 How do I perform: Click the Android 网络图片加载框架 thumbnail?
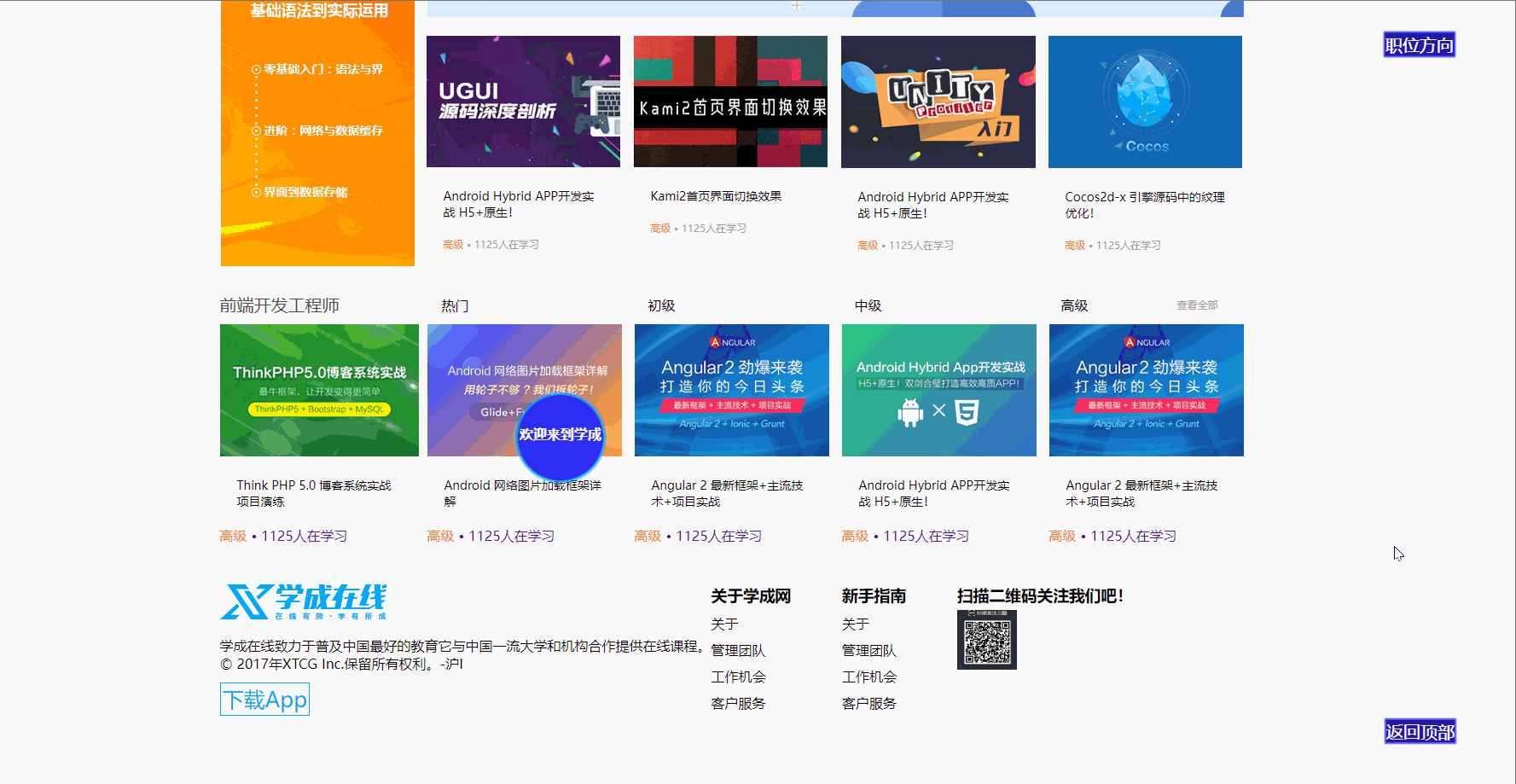[525, 390]
